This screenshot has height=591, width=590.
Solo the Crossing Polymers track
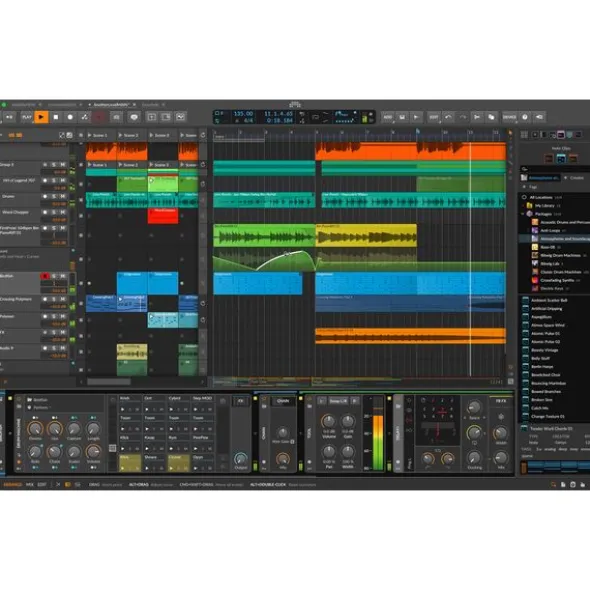(54, 299)
